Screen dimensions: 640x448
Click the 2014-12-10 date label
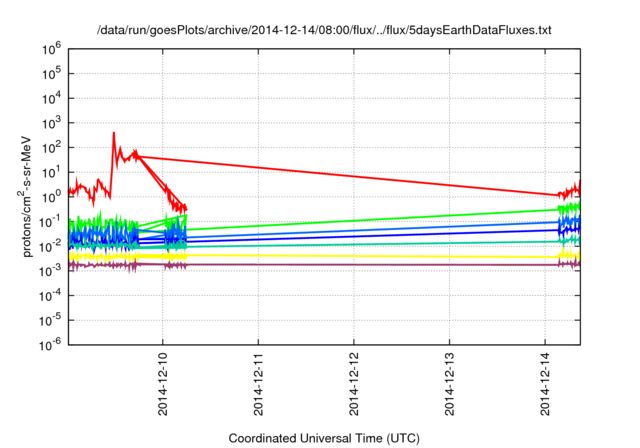point(163,384)
